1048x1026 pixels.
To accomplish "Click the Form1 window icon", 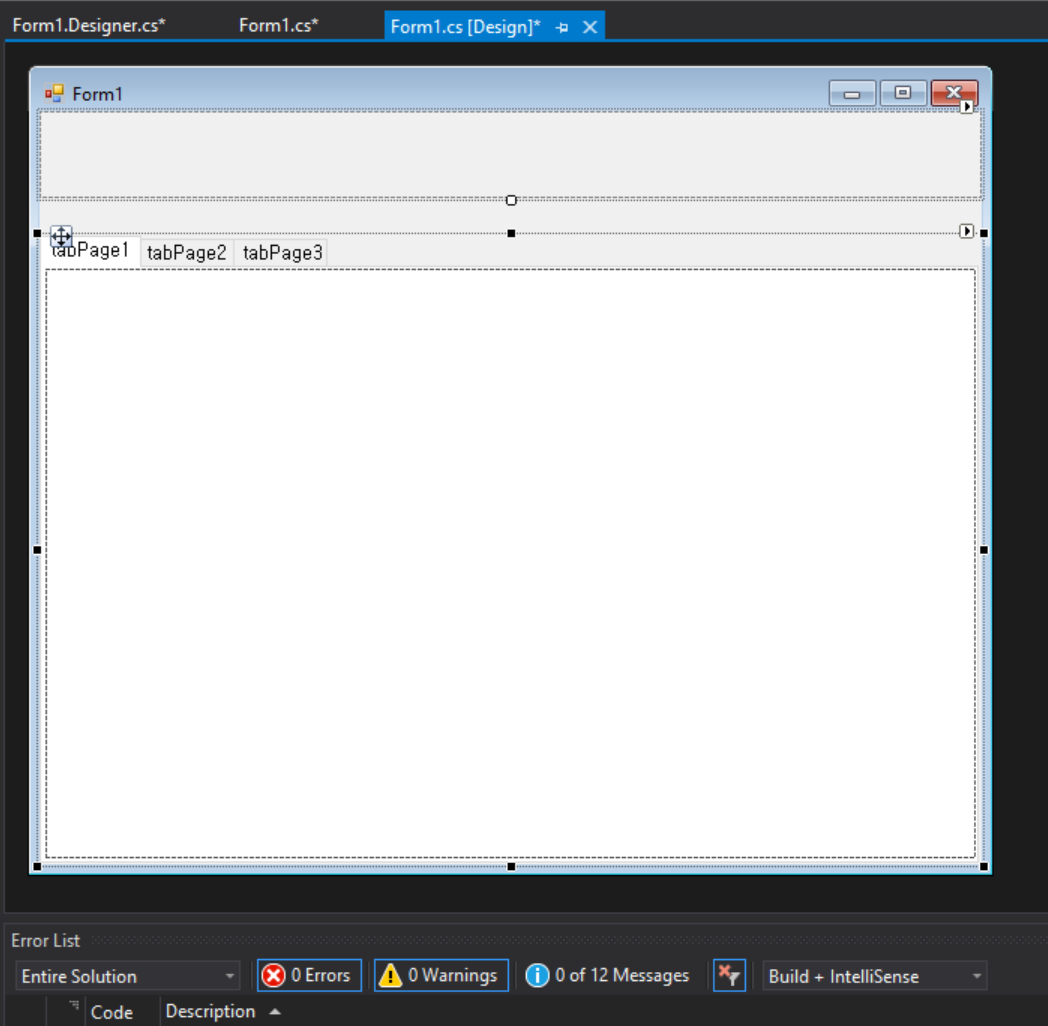I will click(54, 94).
